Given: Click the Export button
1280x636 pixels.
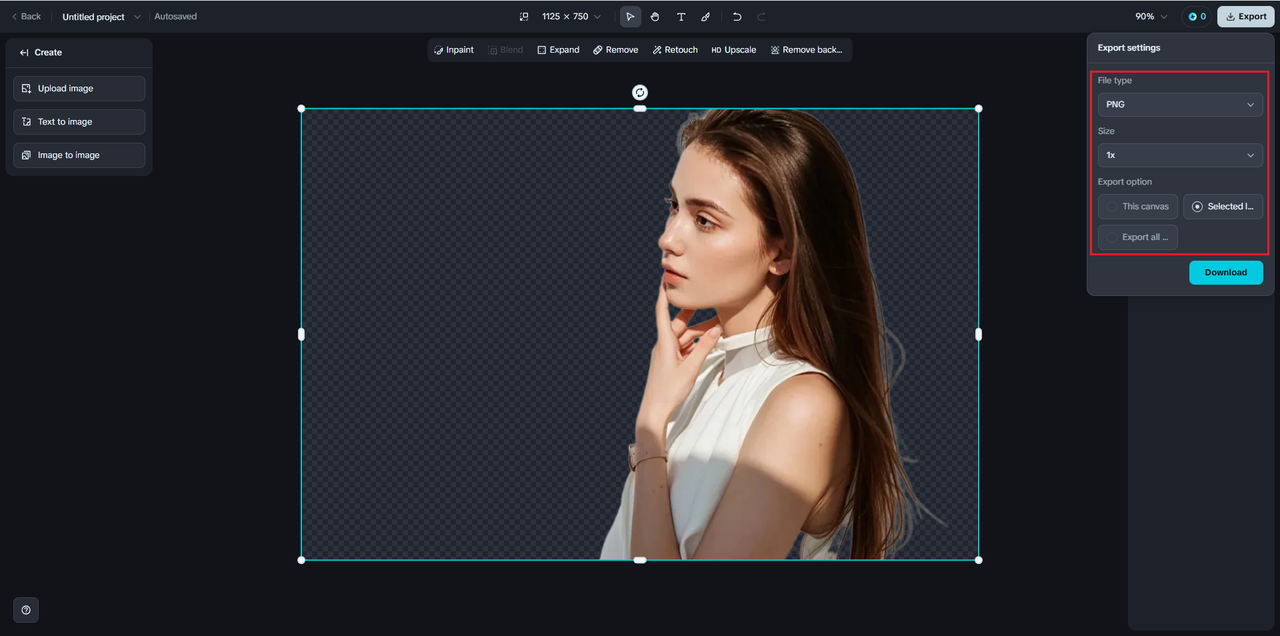Looking at the screenshot, I should click(x=1246, y=17).
